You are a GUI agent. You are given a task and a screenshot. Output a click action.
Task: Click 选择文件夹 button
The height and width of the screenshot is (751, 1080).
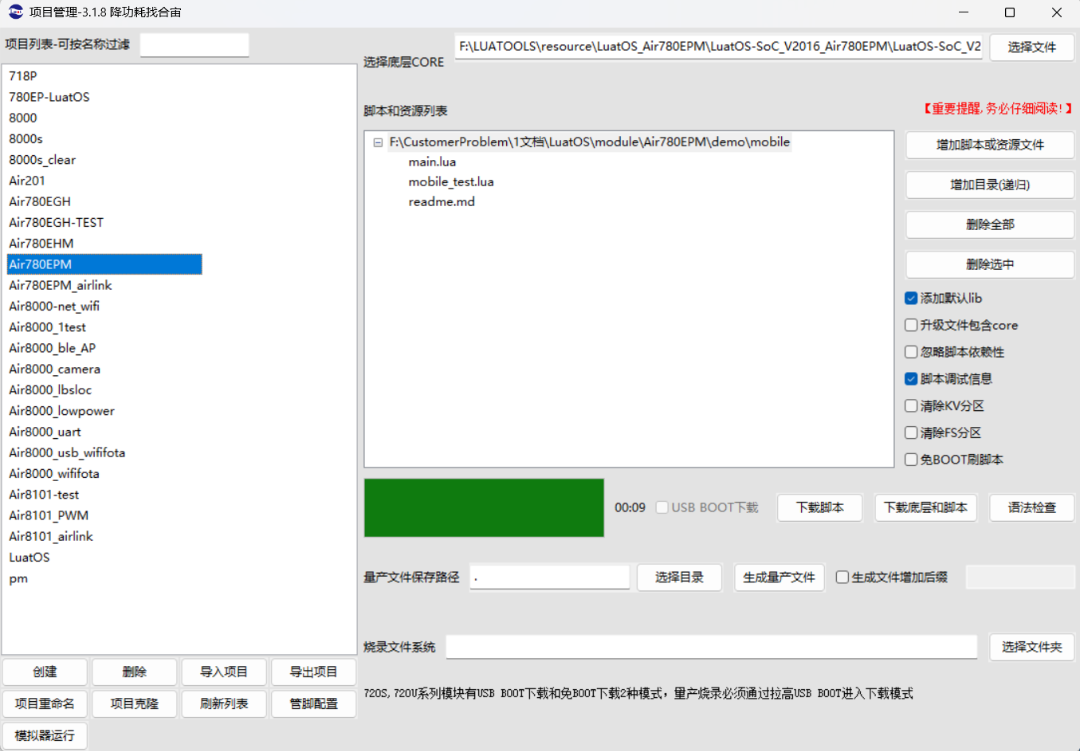[x=1031, y=647]
